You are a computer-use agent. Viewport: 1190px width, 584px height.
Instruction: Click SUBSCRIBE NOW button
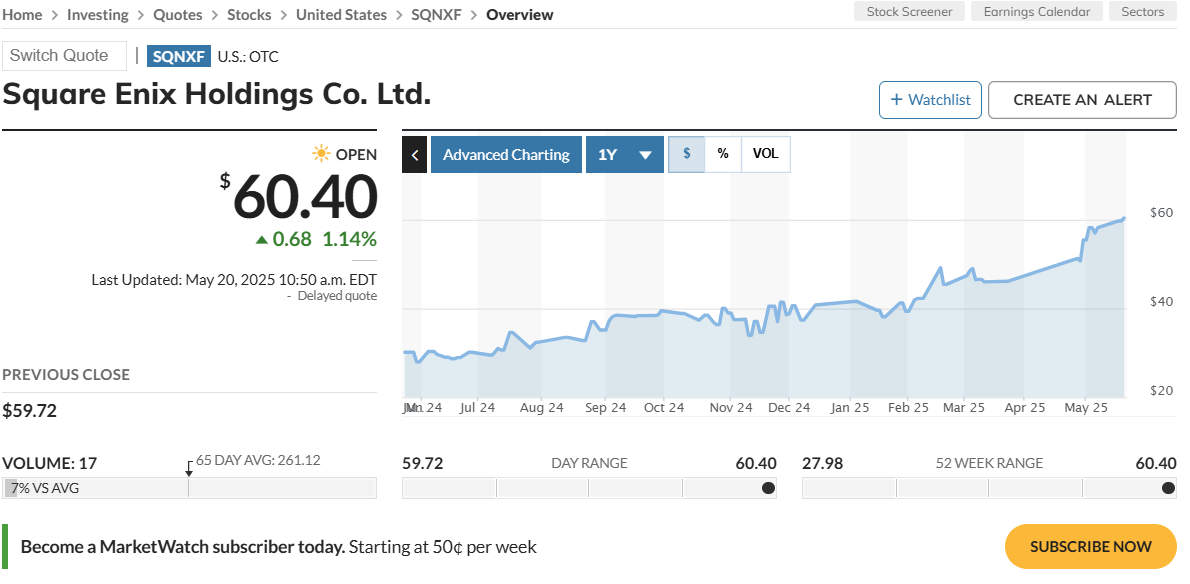pyautogui.click(x=1091, y=546)
